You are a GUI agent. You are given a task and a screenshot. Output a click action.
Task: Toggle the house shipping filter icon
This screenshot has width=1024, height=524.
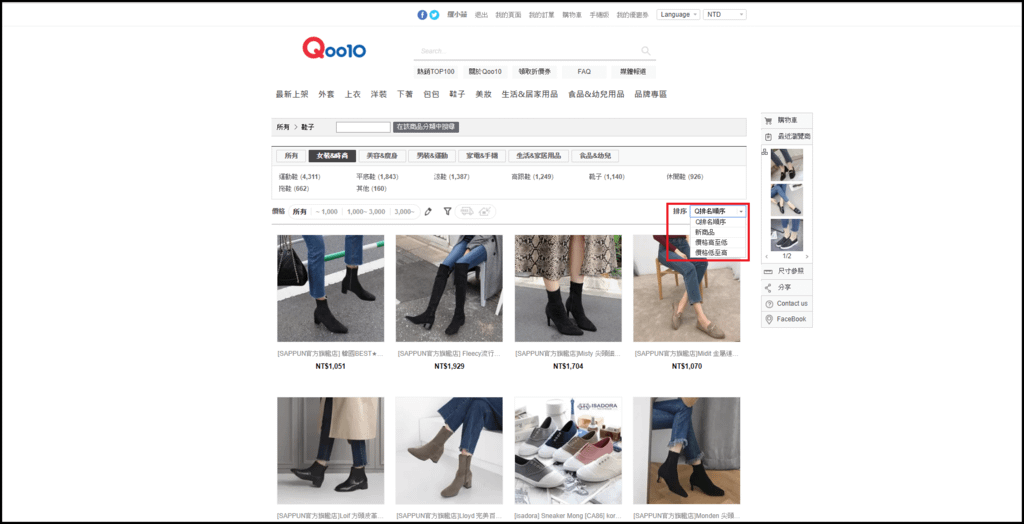485,212
